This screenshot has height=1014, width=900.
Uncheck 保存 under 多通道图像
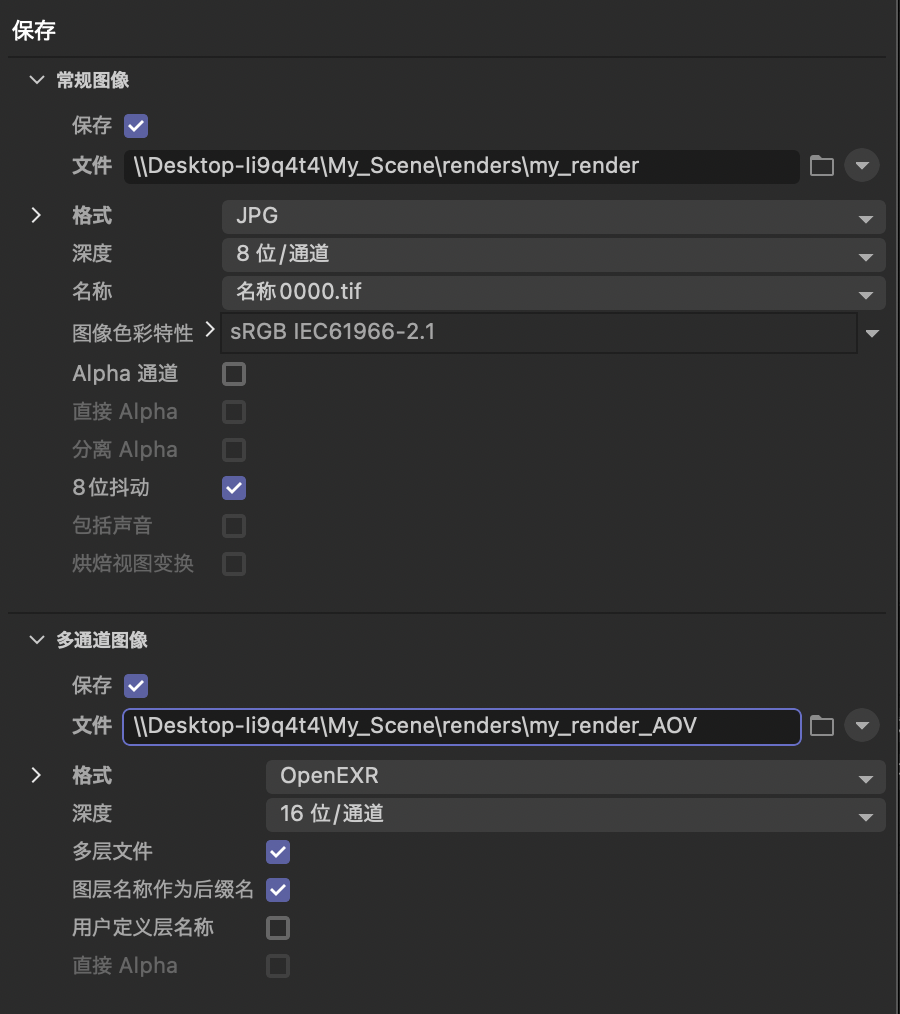[136, 686]
